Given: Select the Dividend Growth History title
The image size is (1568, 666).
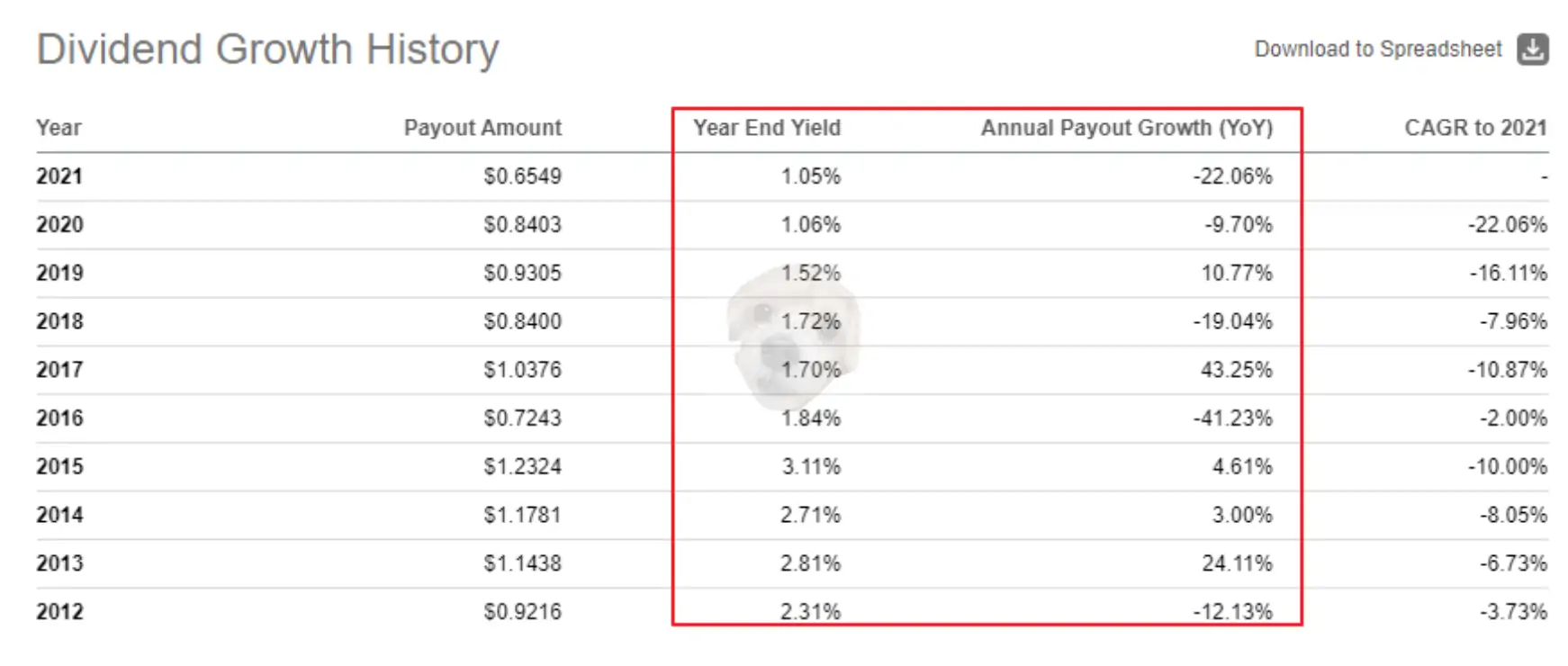Looking at the screenshot, I should pyautogui.click(x=267, y=49).
